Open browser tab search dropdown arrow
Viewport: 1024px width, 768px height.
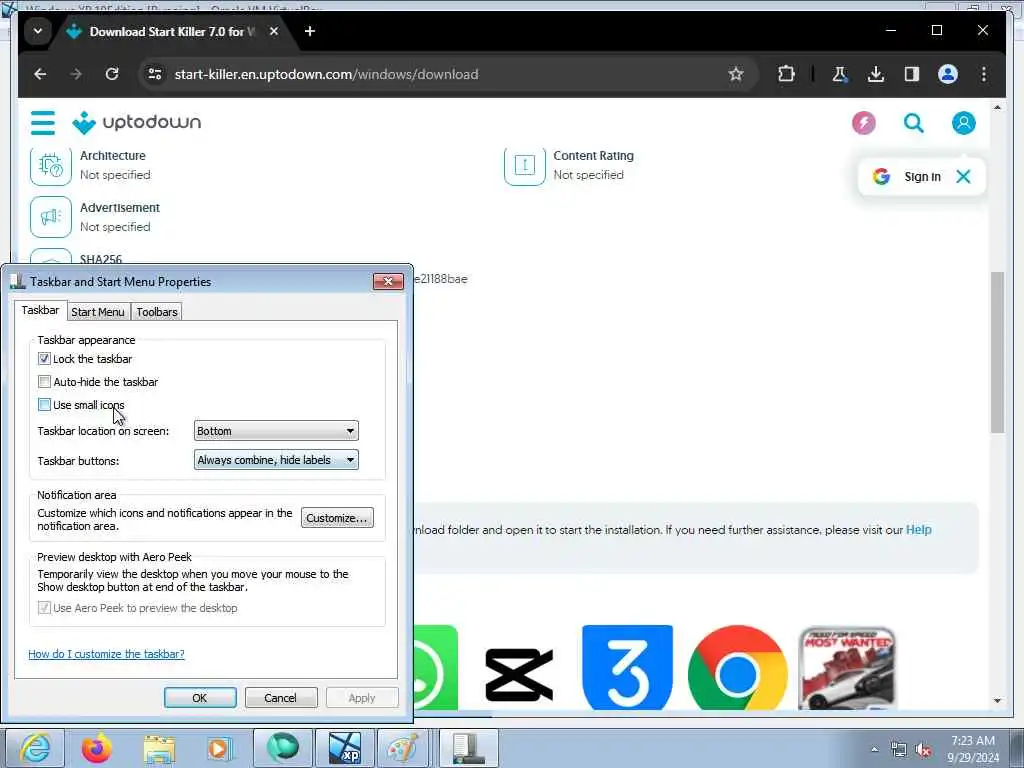tap(38, 31)
